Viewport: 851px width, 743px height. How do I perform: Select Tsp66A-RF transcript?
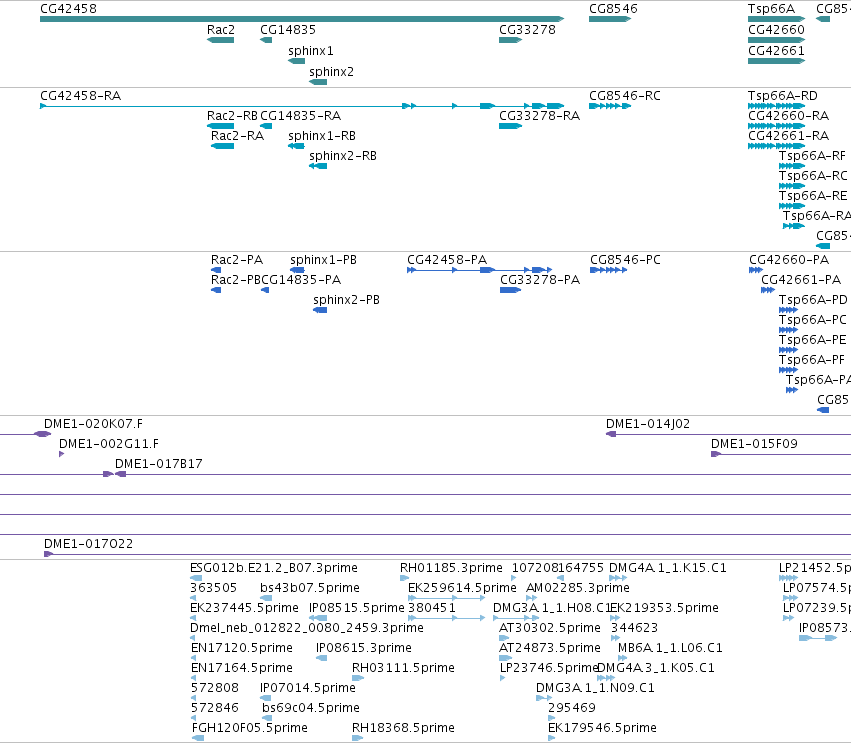(792, 166)
